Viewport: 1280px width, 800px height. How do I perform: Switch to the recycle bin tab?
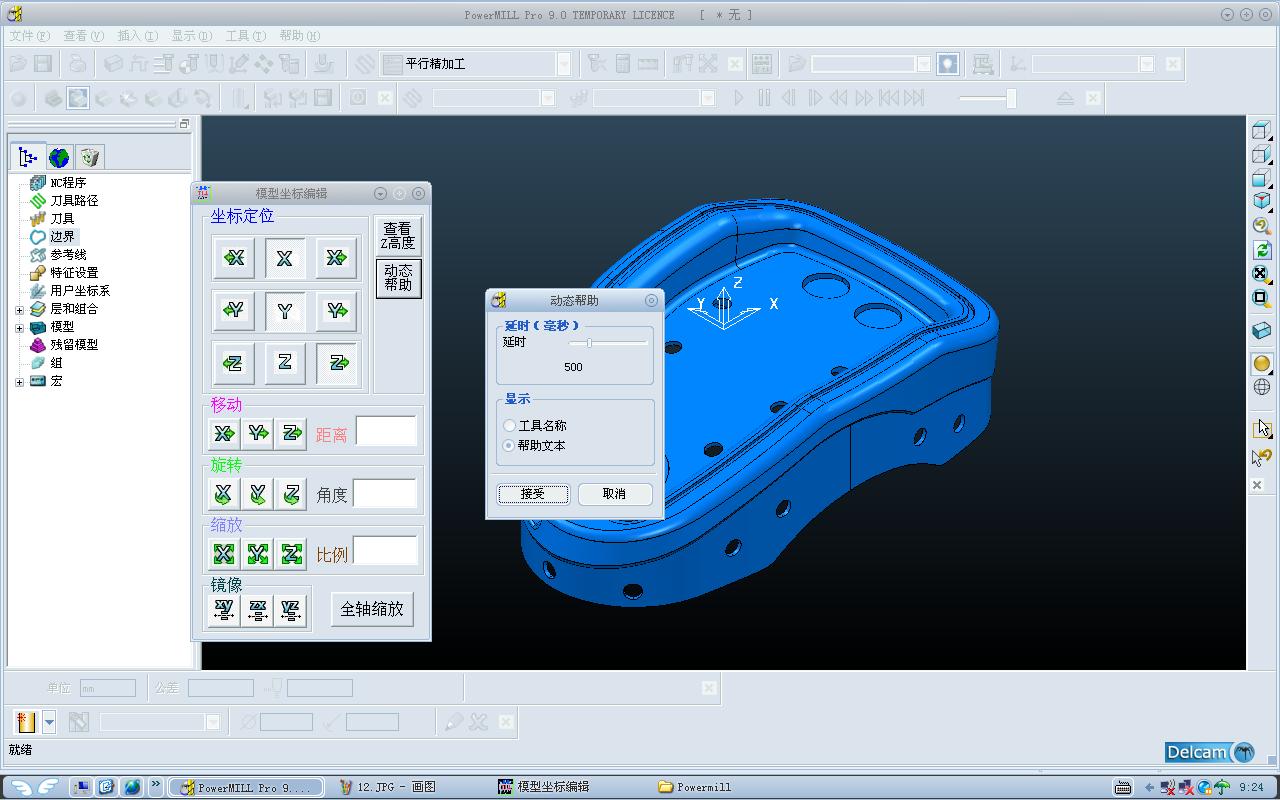click(x=90, y=157)
